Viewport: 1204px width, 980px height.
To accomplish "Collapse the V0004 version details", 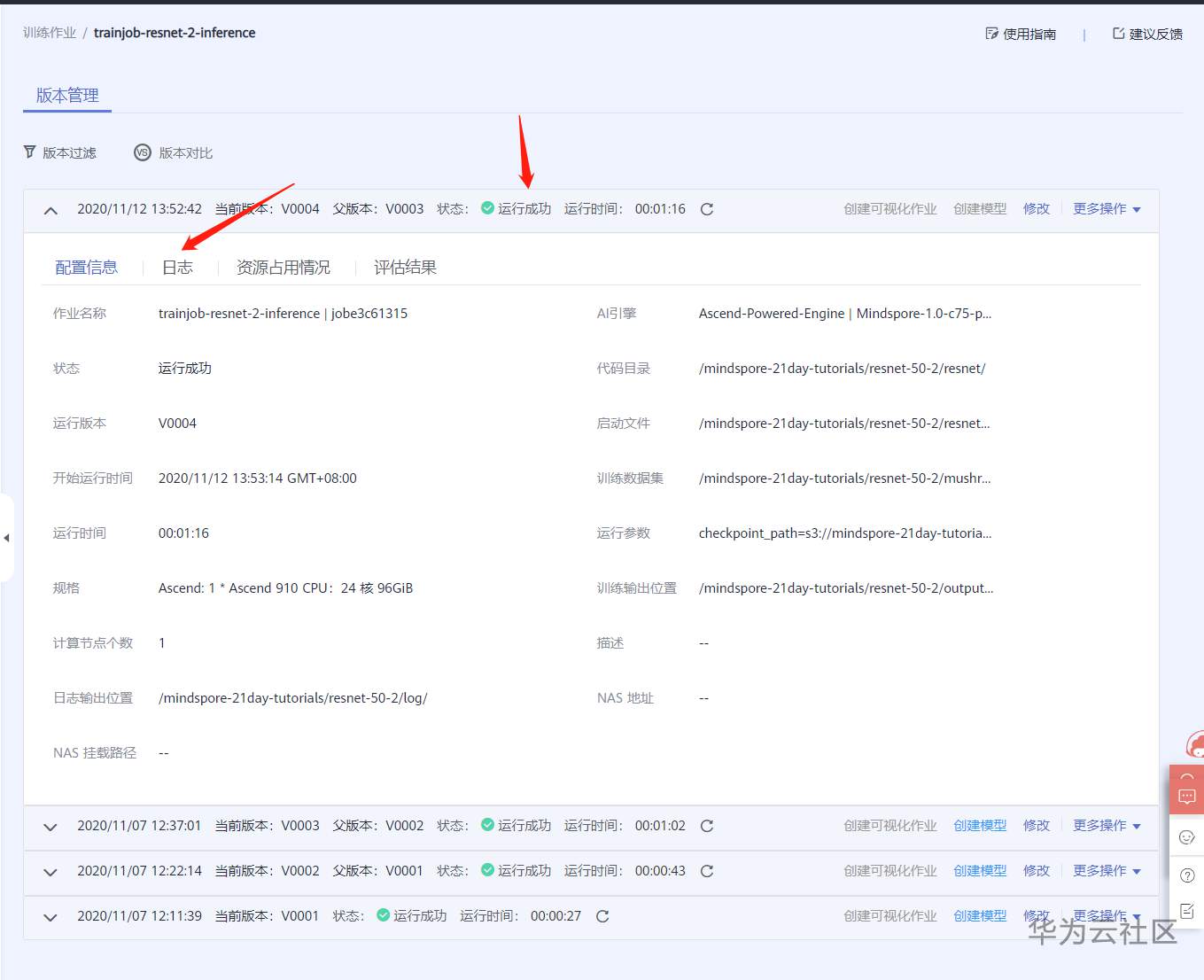I will point(50,211).
